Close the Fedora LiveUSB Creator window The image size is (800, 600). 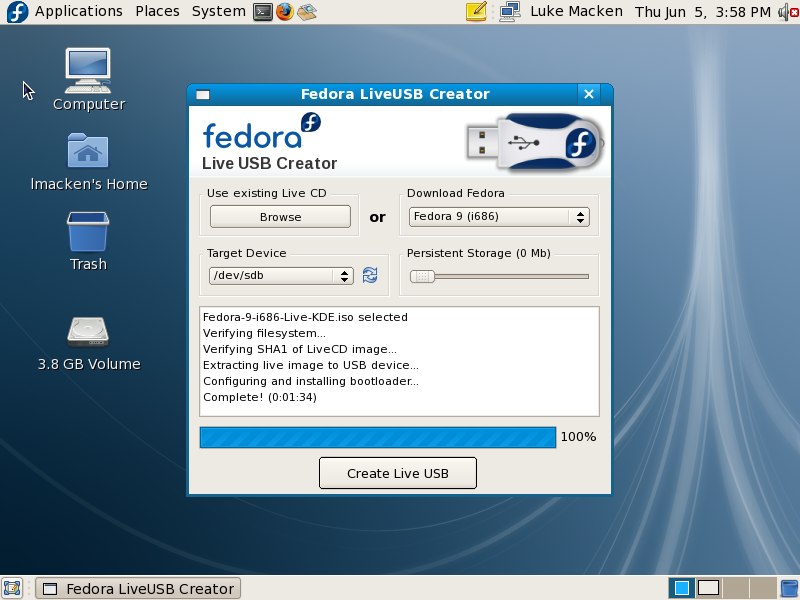click(x=589, y=94)
